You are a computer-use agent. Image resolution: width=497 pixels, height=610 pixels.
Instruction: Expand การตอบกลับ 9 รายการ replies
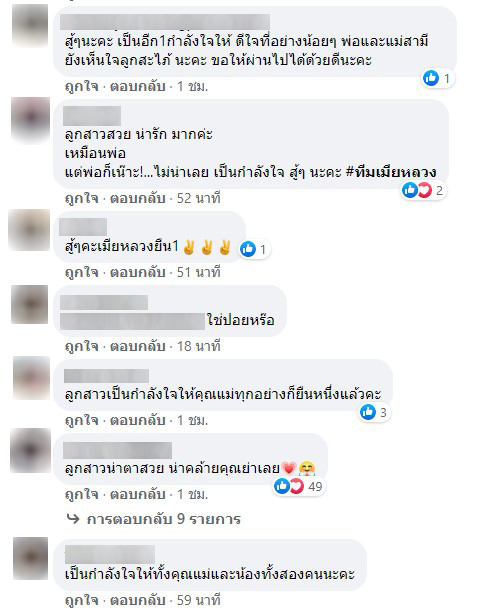(163, 519)
